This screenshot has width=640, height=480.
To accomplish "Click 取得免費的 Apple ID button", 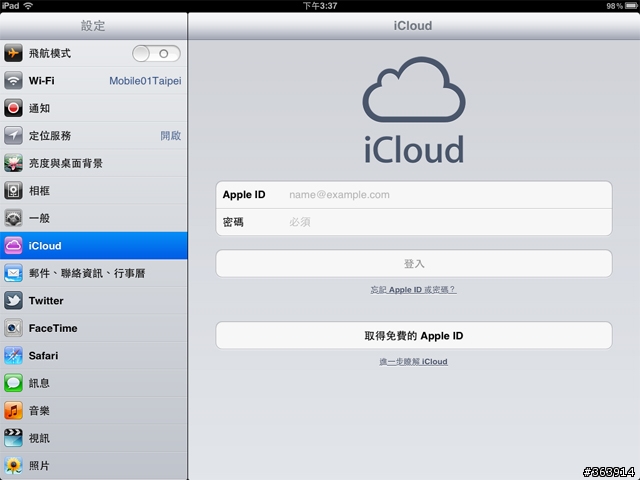I will [x=414, y=336].
